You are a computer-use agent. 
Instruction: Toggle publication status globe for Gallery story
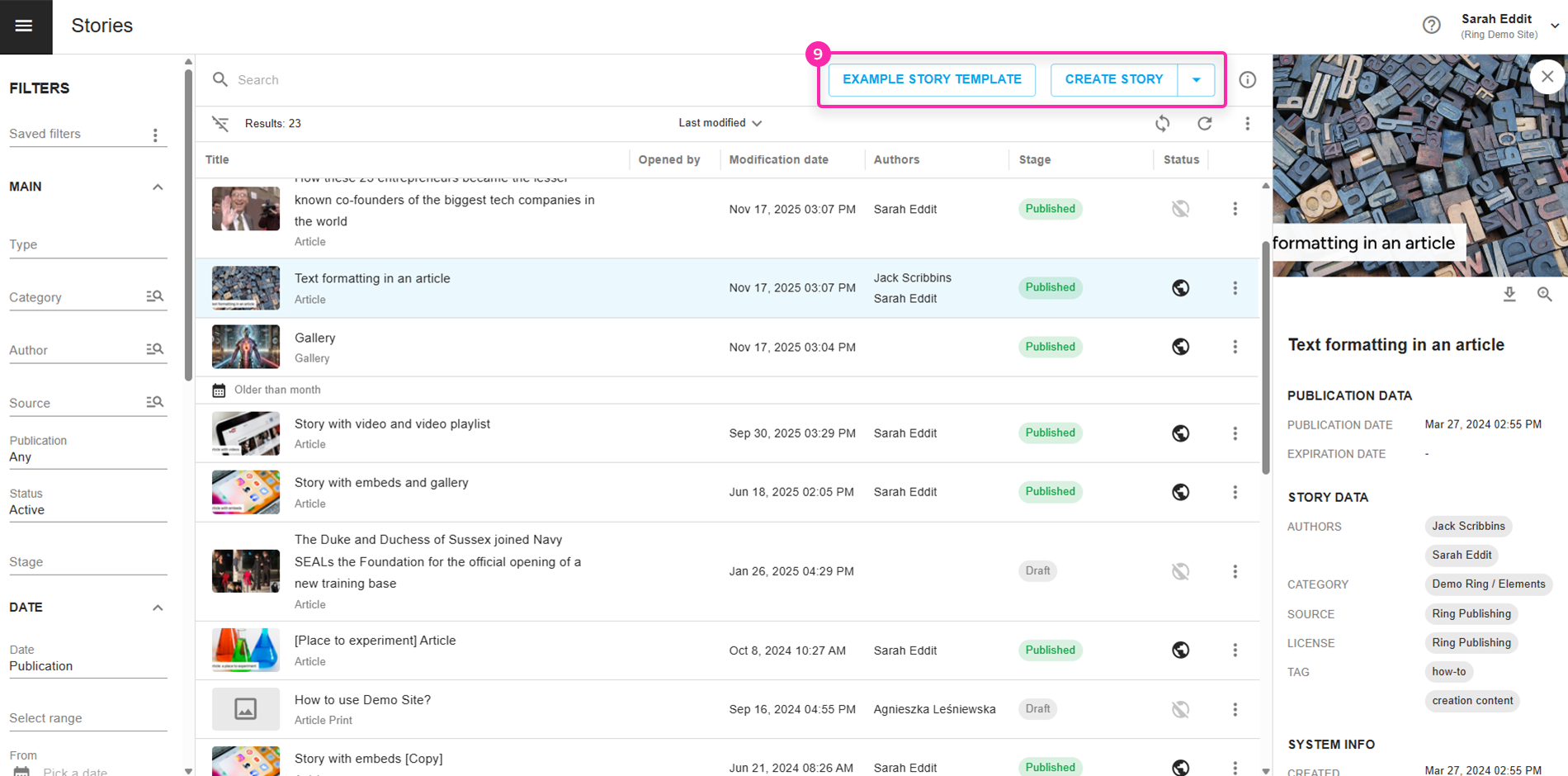(x=1180, y=347)
